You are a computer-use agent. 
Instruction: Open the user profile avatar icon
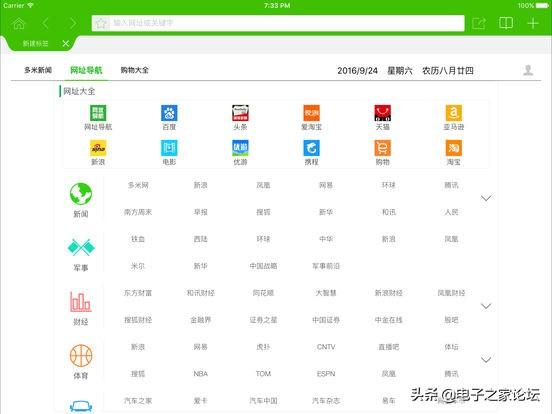tap(528, 70)
